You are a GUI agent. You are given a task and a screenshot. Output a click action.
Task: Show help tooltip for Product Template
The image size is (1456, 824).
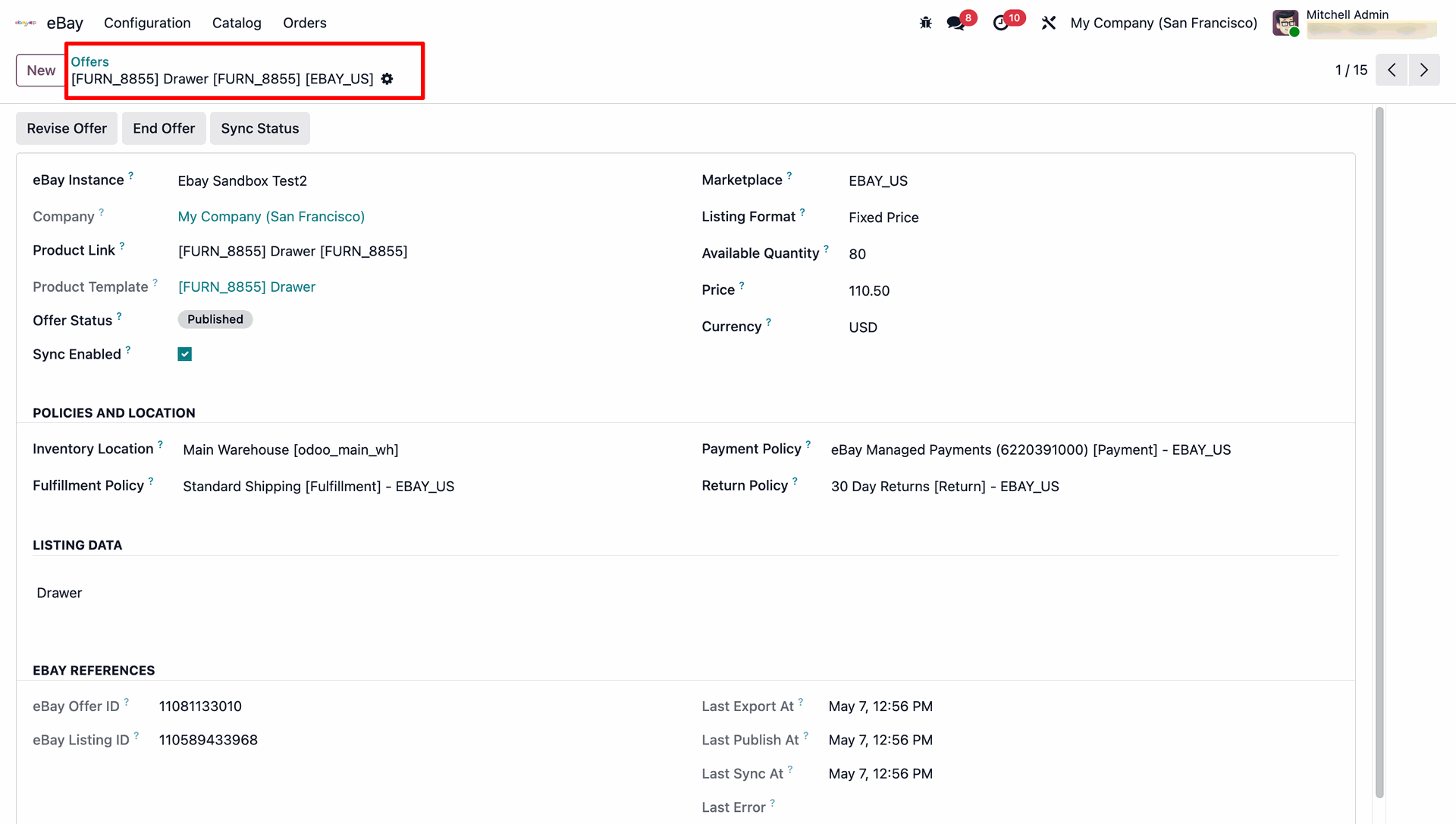tap(155, 282)
